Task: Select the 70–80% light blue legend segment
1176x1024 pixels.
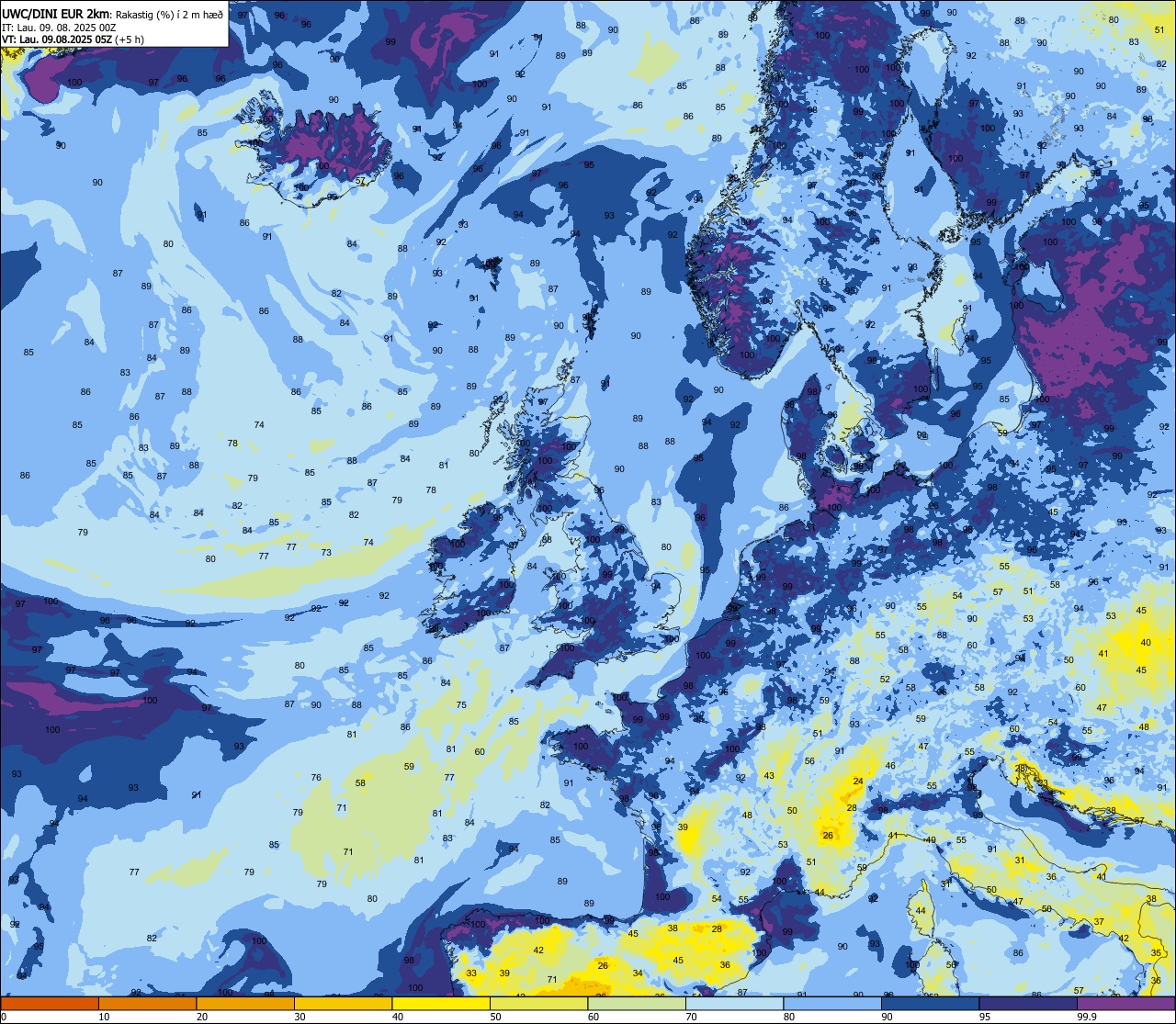Action: [x=734, y=1003]
